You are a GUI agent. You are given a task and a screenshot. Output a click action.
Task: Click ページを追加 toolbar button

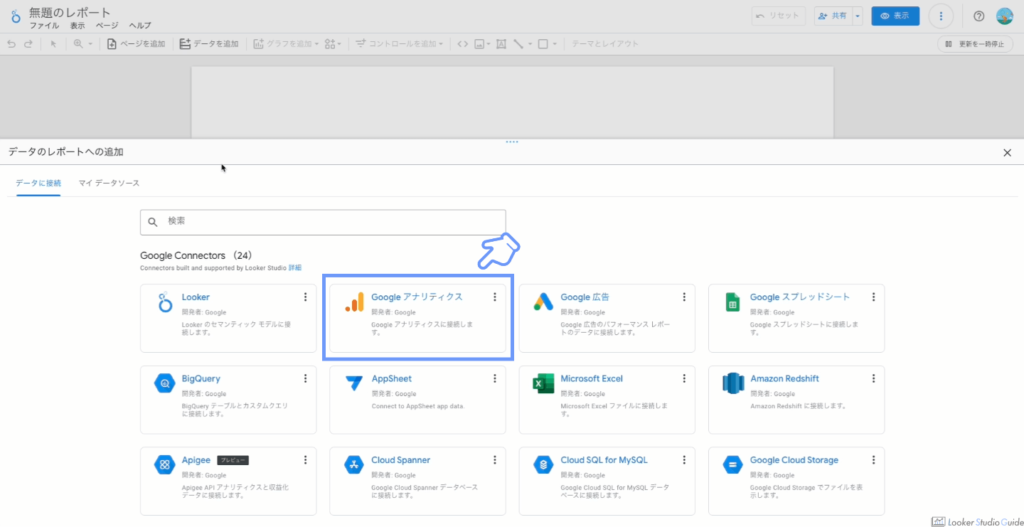[136, 44]
